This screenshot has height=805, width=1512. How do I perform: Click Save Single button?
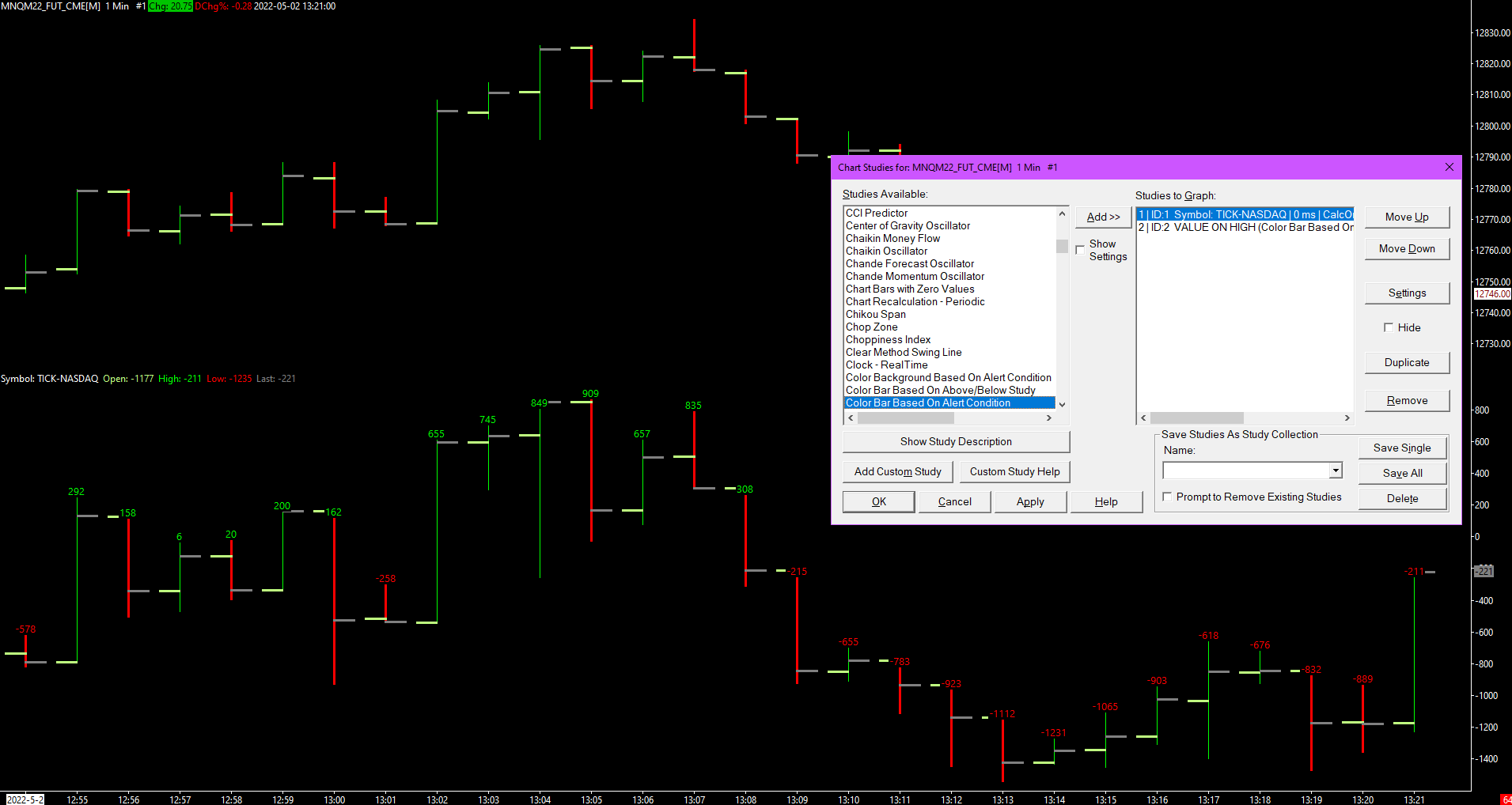[x=1402, y=448]
